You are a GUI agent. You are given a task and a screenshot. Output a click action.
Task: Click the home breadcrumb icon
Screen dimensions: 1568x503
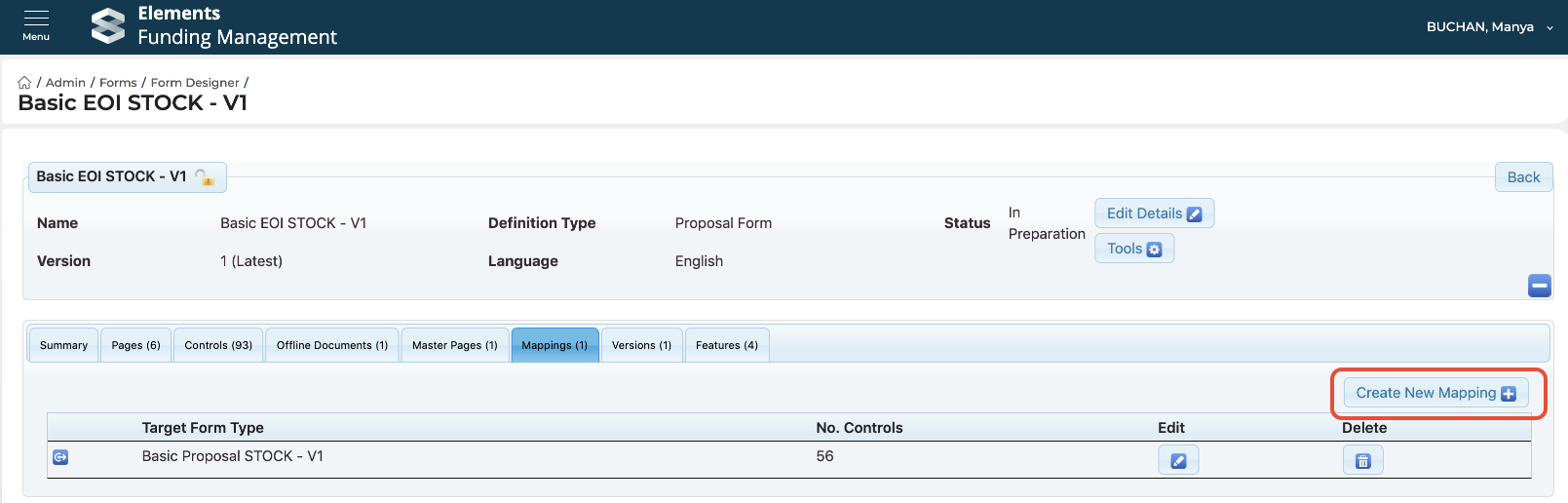24,83
